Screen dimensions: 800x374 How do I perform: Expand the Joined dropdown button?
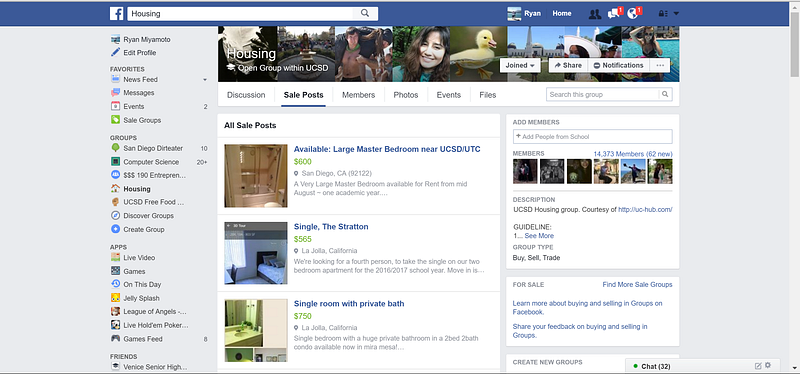pyautogui.click(x=520, y=65)
